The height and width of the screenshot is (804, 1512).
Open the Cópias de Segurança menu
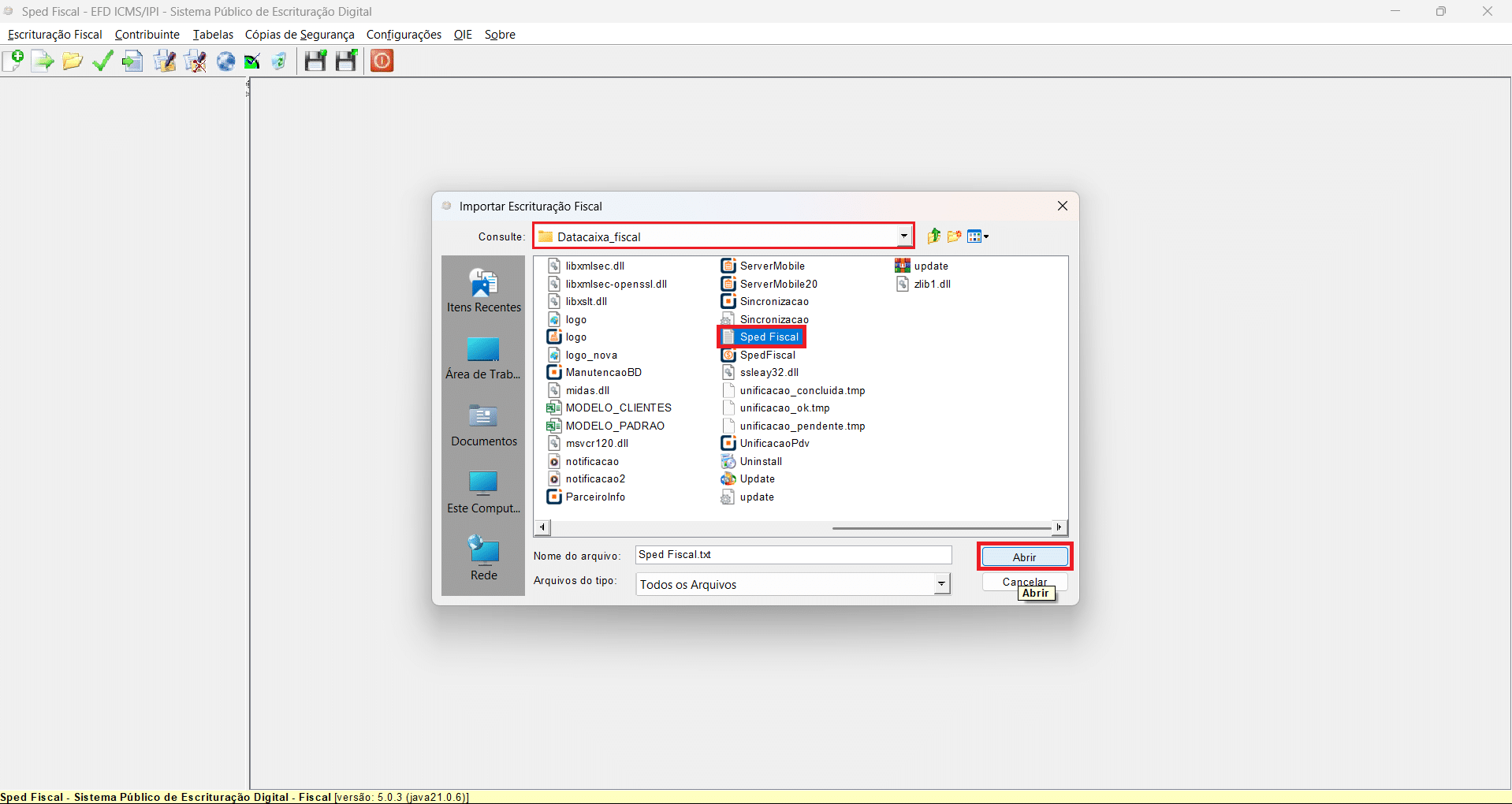coord(300,35)
